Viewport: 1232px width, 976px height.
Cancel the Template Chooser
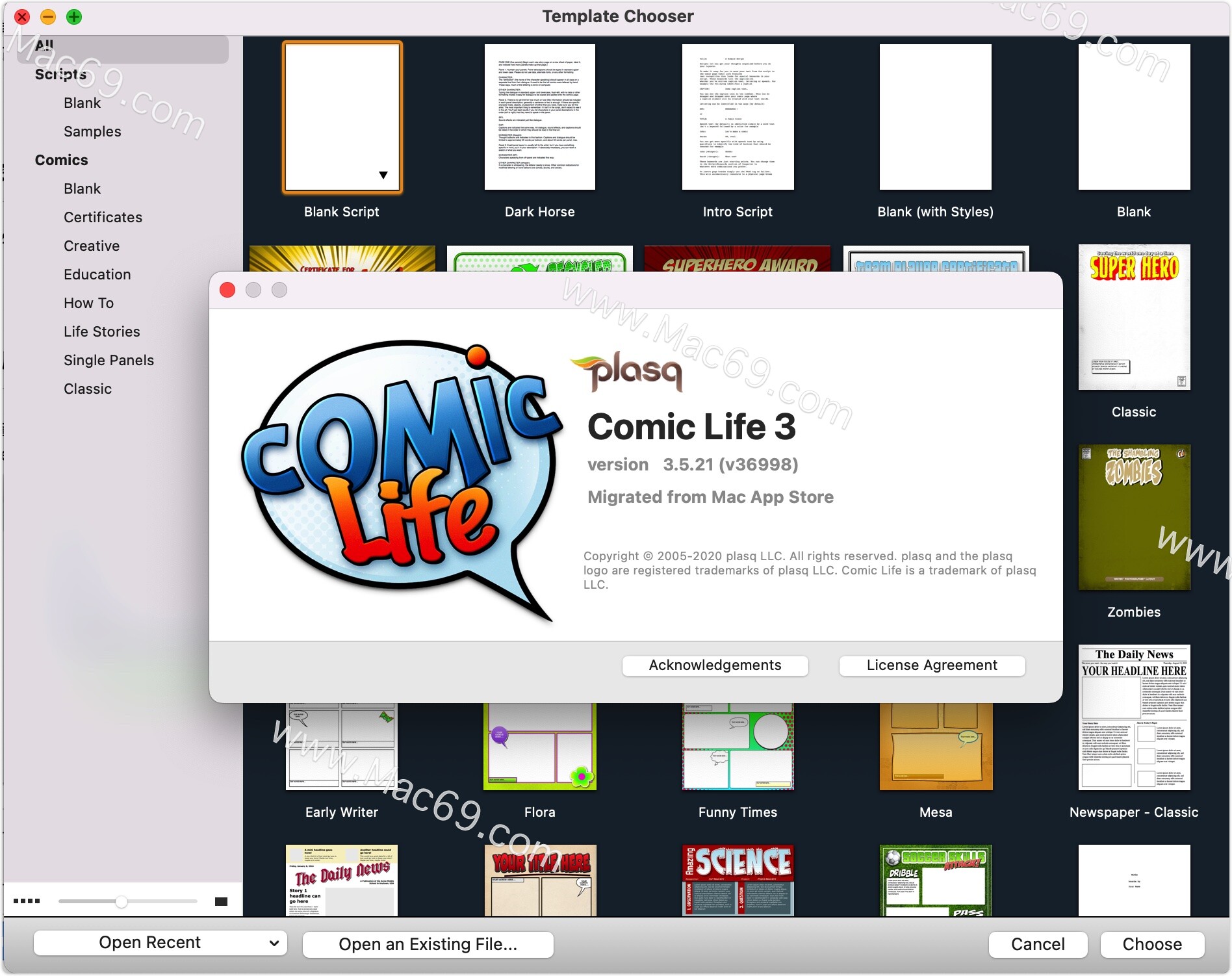(x=1038, y=944)
